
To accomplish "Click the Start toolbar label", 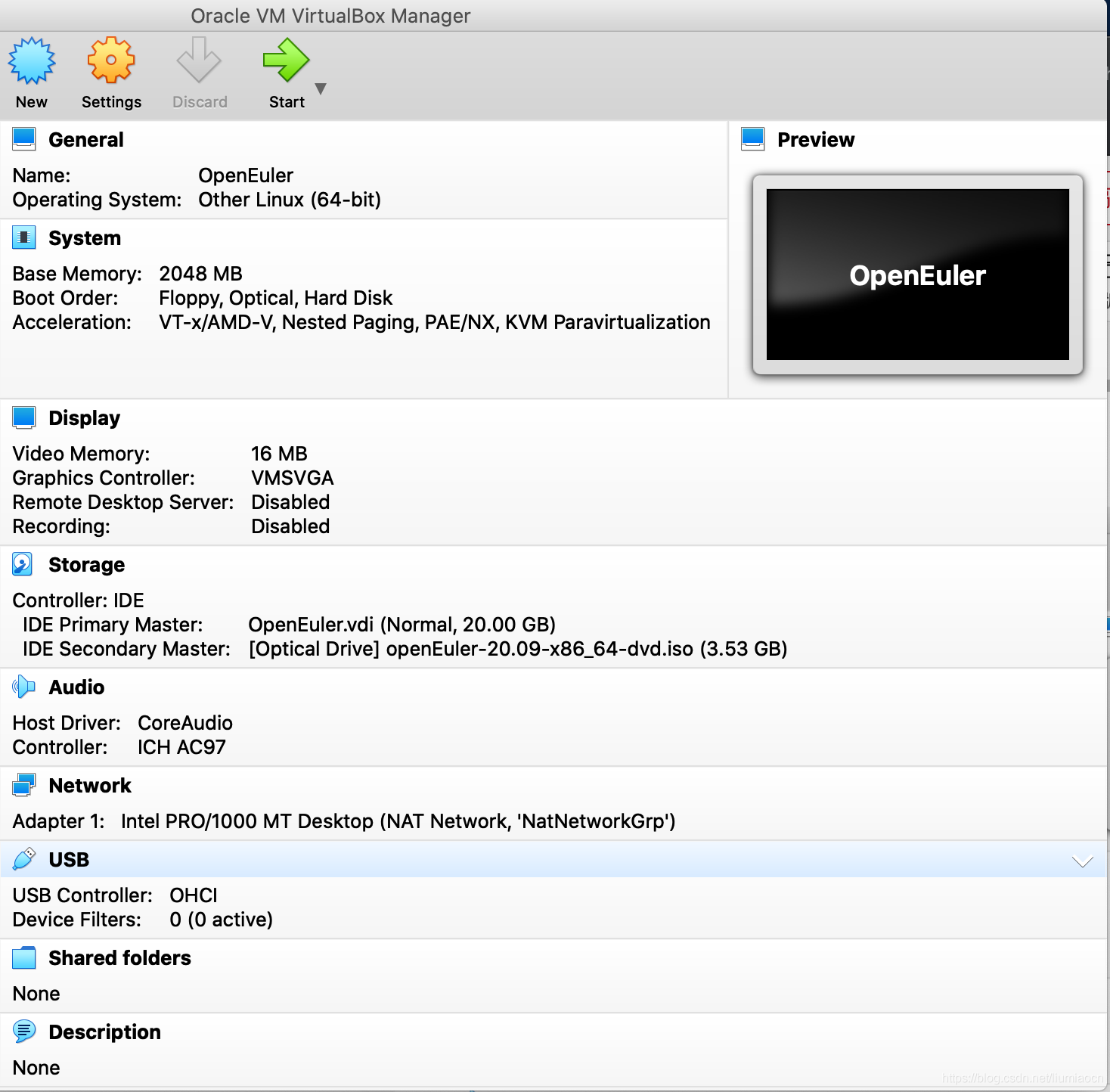I will point(287,102).
